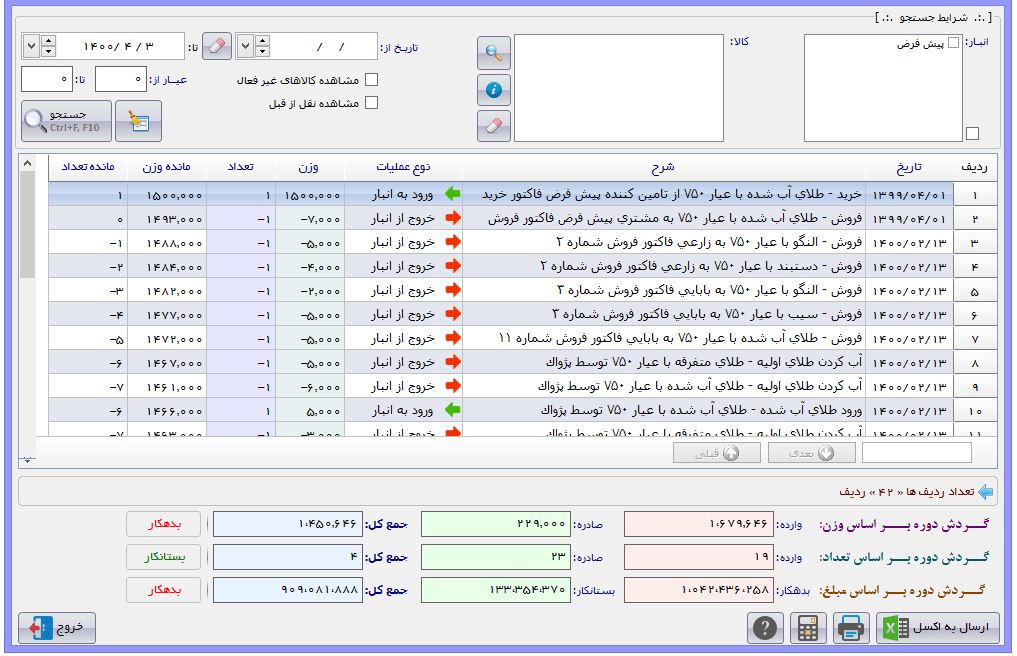The width and height of the screenshot is (1017, 656).
Task: Open the 'to date' dropdown arrow
Action: tap(30, 46)
